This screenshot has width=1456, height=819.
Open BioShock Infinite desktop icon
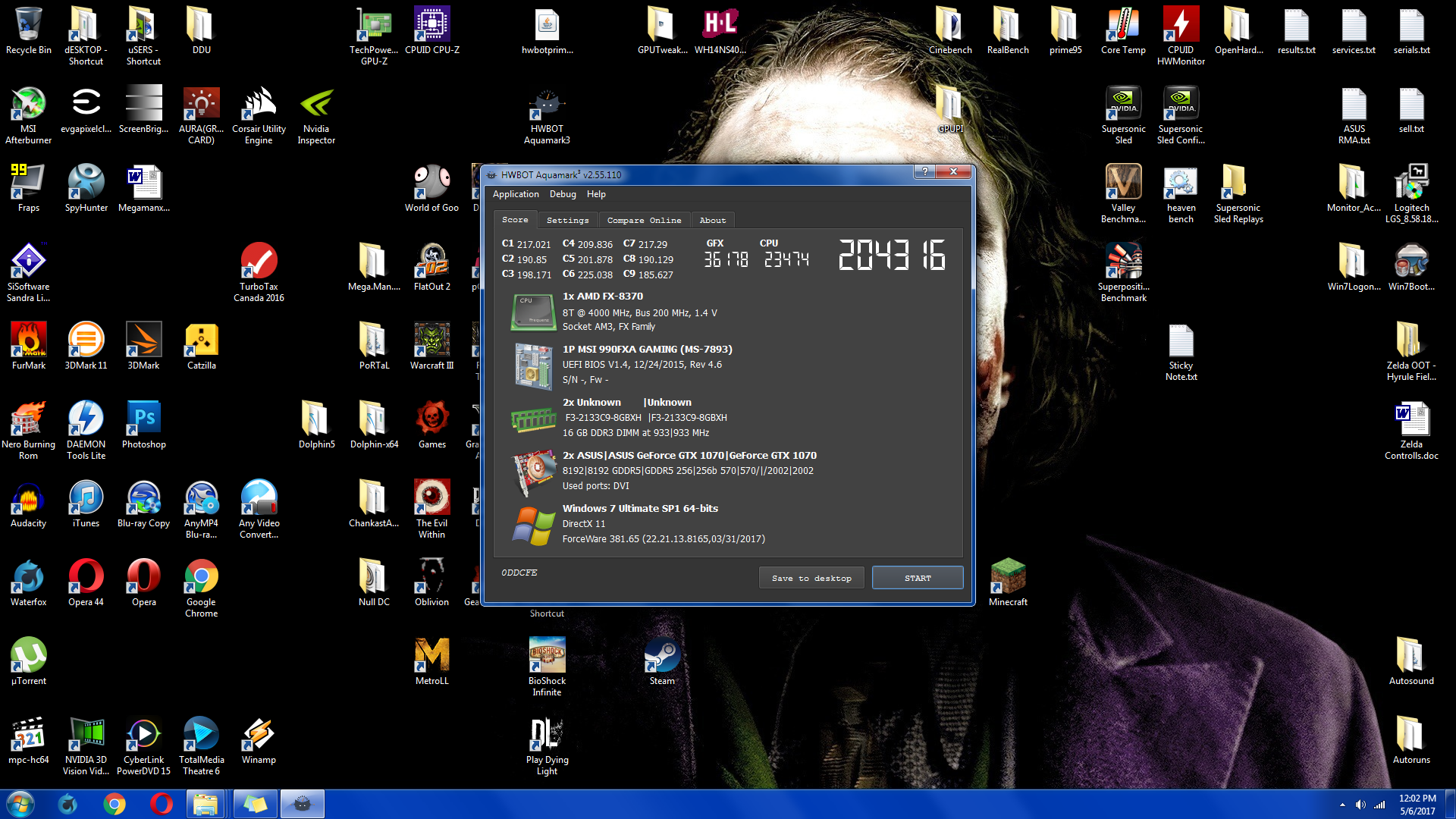click(547, 667)
